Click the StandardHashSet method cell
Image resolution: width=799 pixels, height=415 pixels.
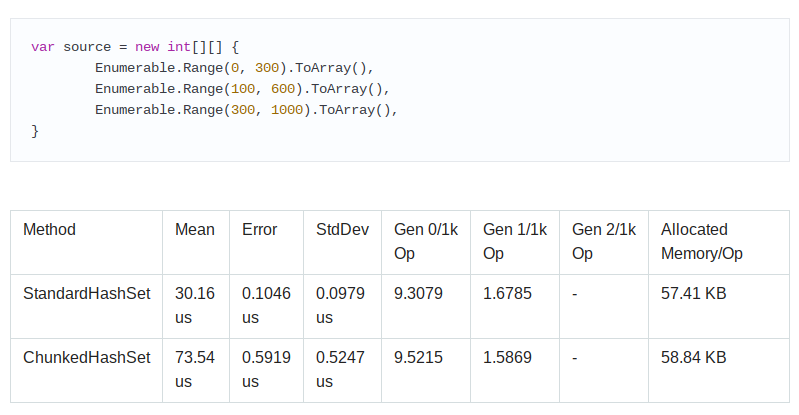(87, 293)
